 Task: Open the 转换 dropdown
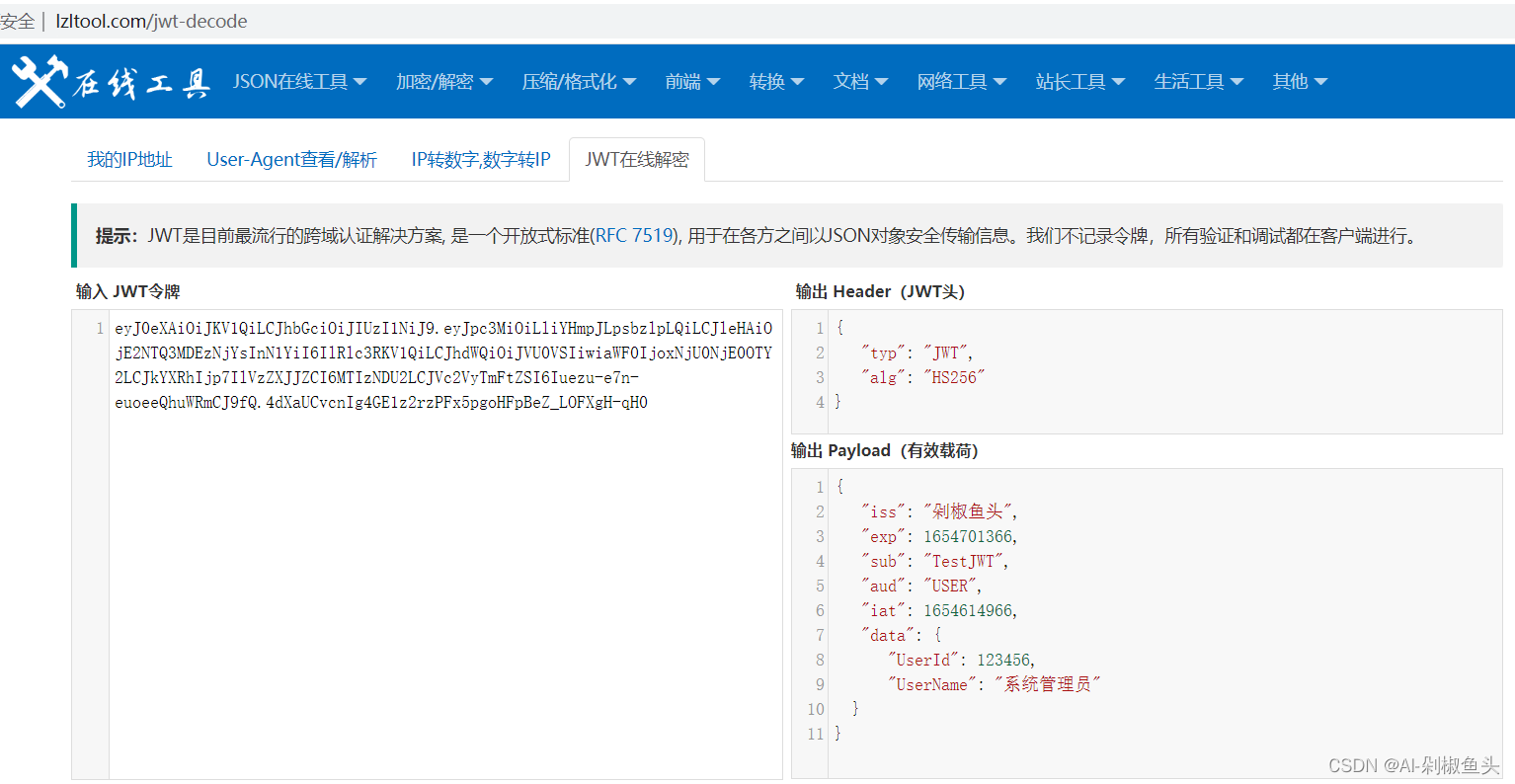point(776,82)
